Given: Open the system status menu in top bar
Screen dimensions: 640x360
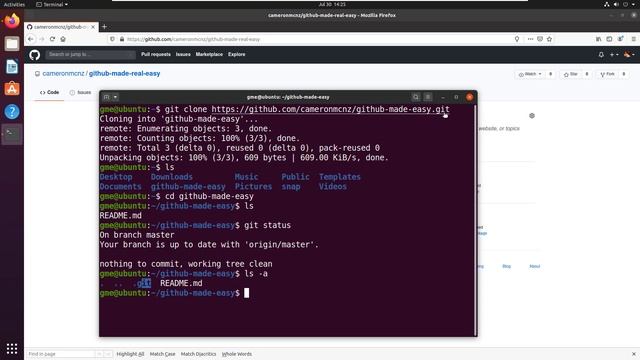Looking at the screenshot, I should point(620,4).
